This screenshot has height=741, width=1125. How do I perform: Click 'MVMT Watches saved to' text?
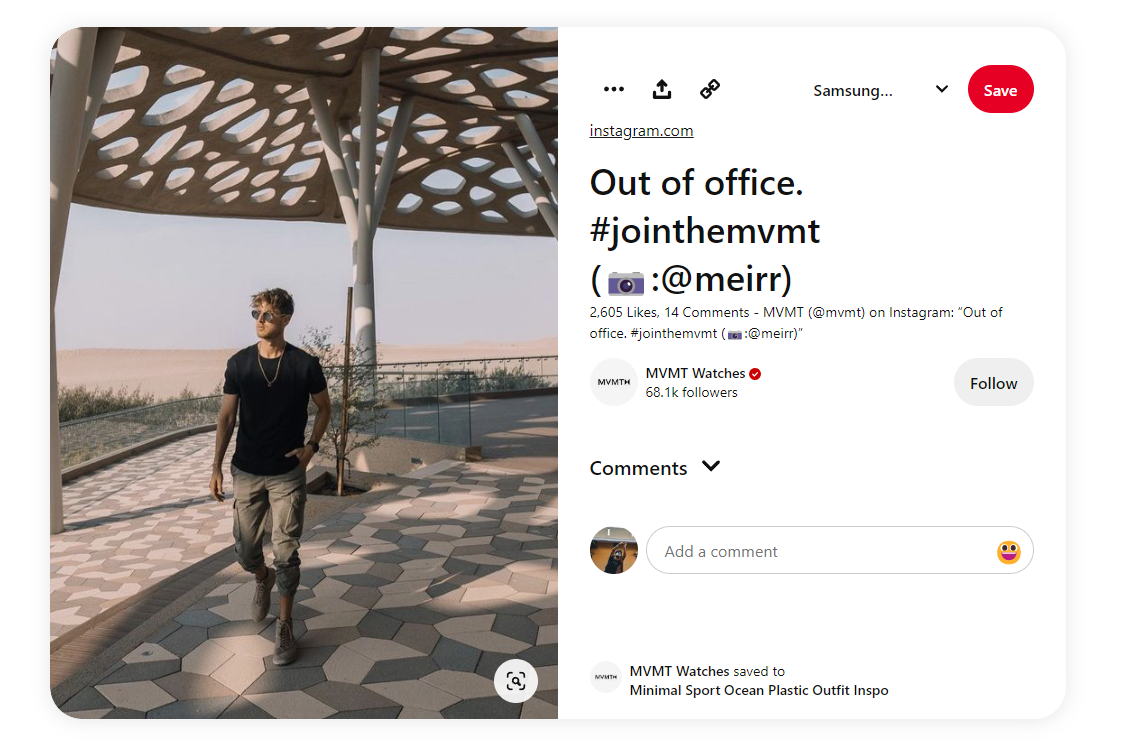click(x=707, y=671)
